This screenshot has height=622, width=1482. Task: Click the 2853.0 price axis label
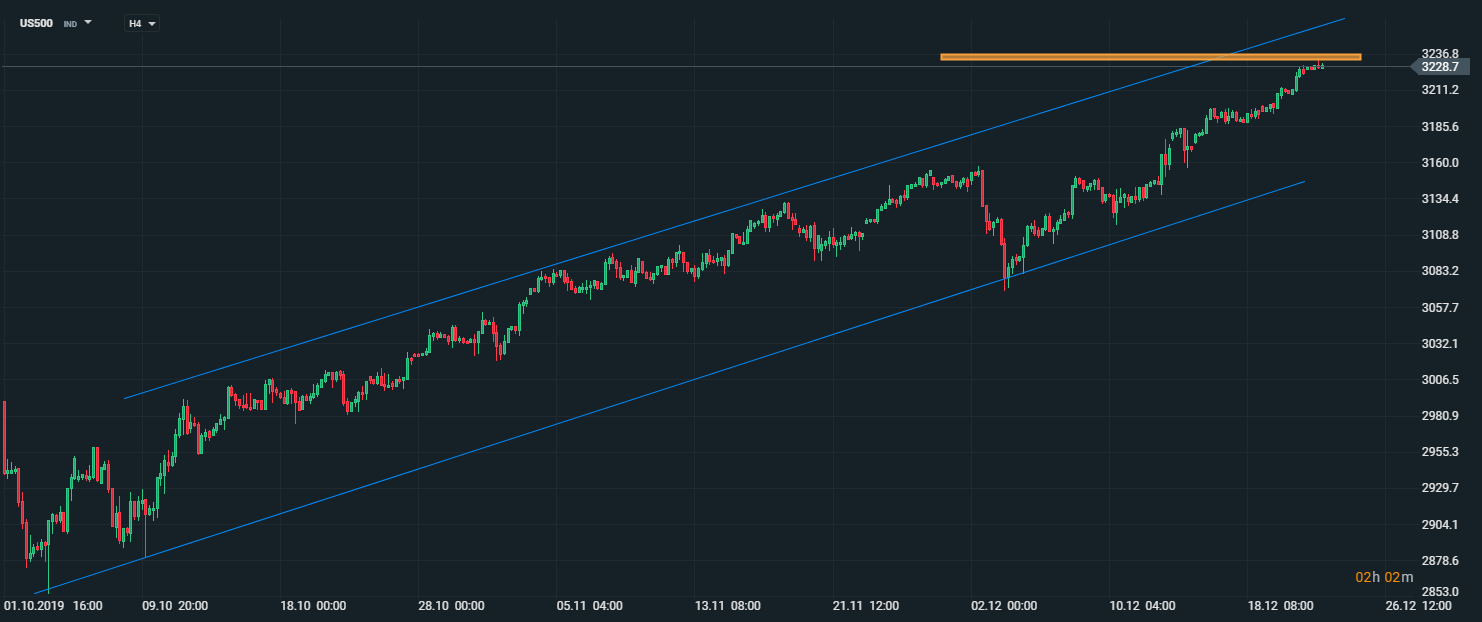(1439, 590)
